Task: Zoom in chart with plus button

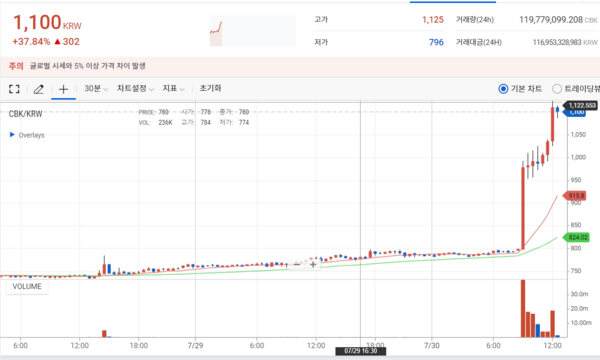Action: [313, 264]
